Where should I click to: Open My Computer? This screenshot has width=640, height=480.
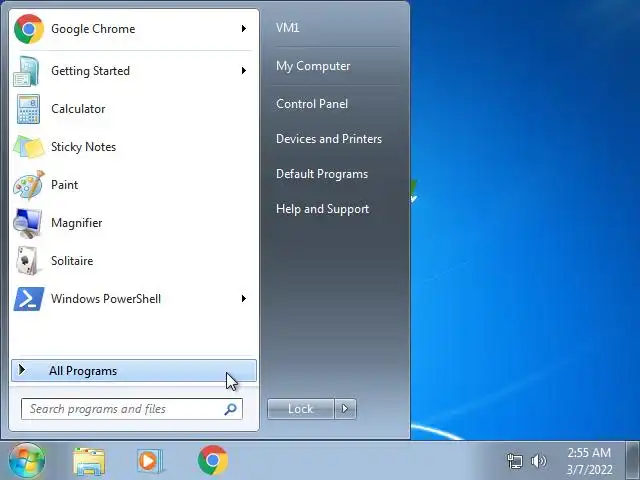[x=313, y=66]
